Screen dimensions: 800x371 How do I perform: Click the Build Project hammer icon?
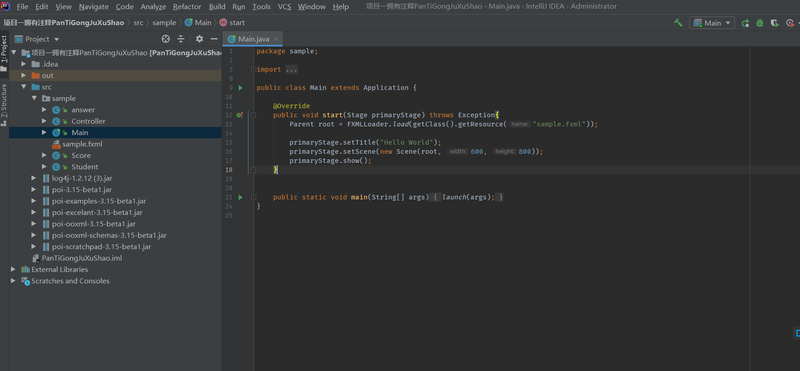(x=678, y=22)
